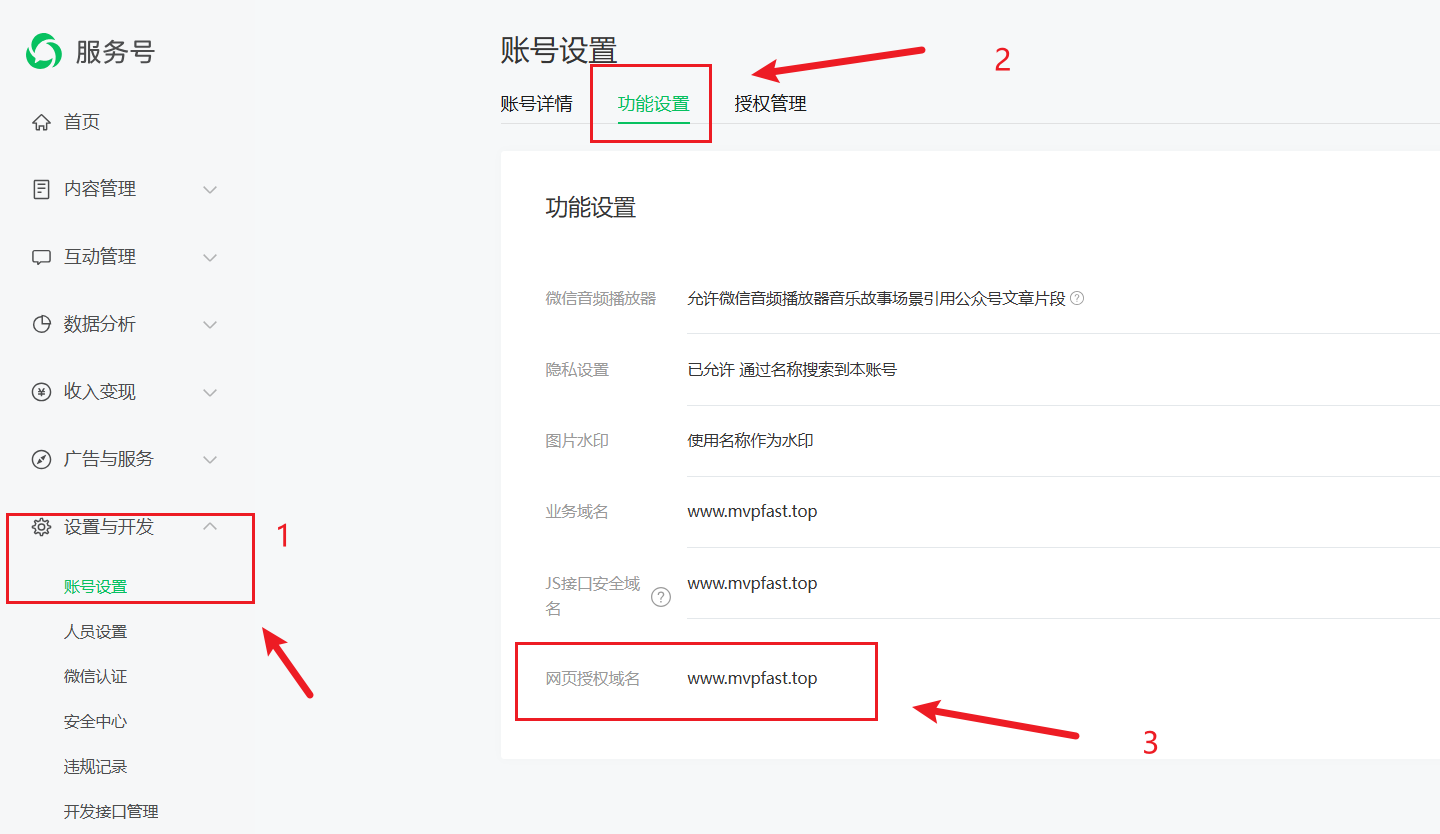Viewport: 1440px width, 834px height.
Task: Click help icon after 微信音频播放器 description
Action: (1077, 298)
